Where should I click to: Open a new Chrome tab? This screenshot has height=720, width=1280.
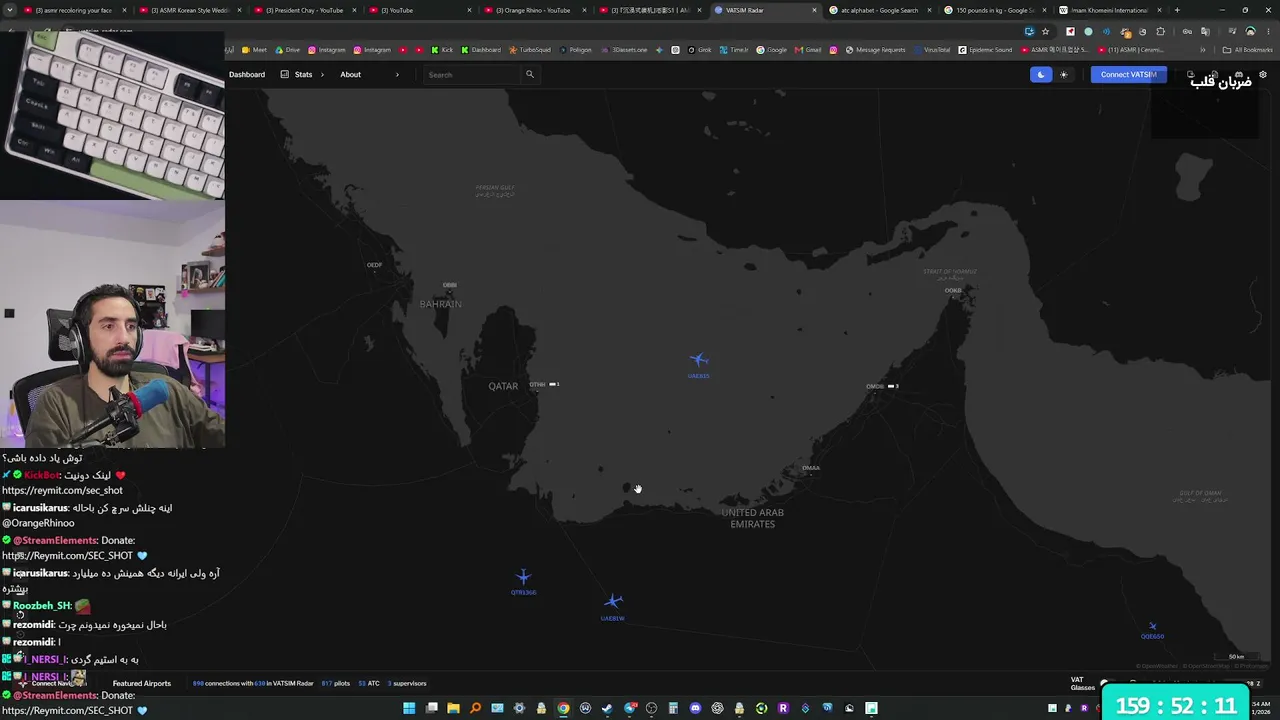tap(1177, 10)
